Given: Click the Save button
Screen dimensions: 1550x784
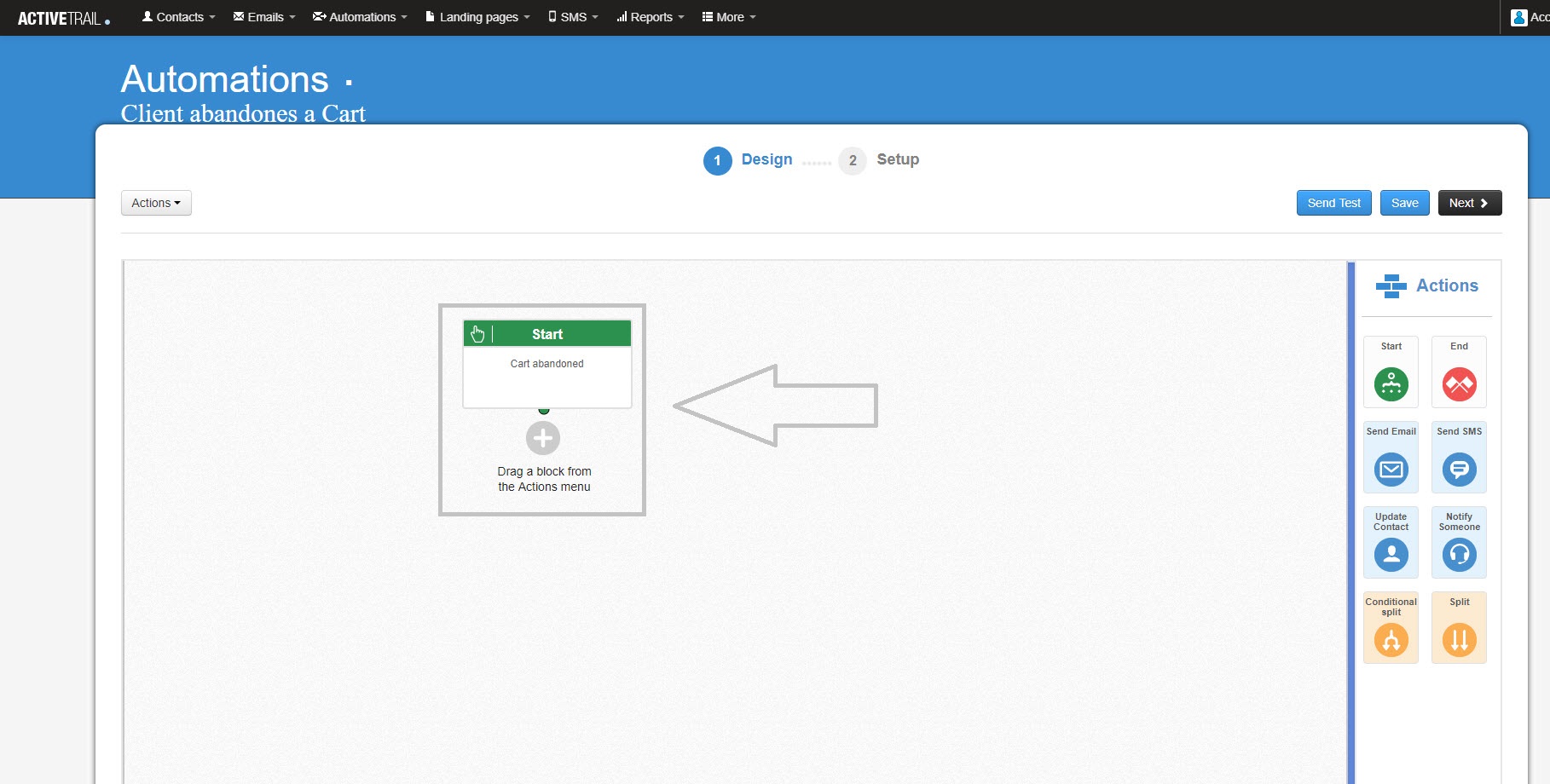Looking at the screenshot, I should click(1404, 203).
